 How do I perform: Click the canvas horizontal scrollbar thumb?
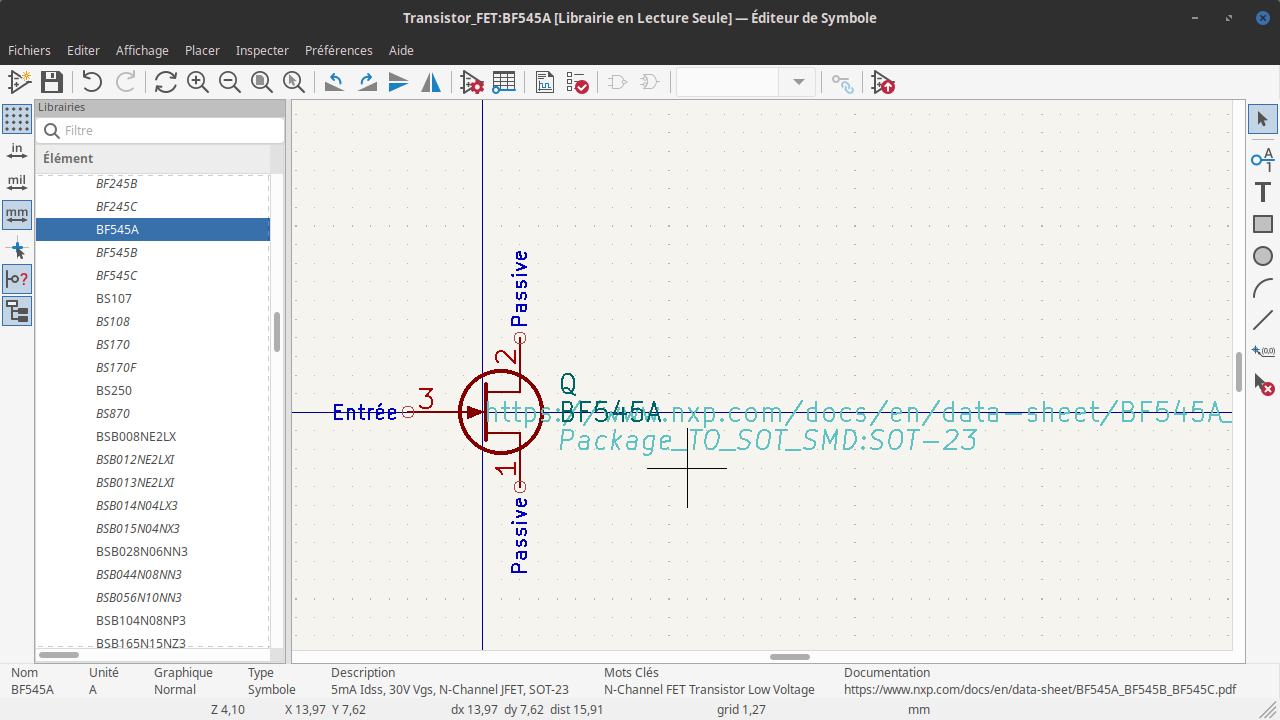(790, 657)
